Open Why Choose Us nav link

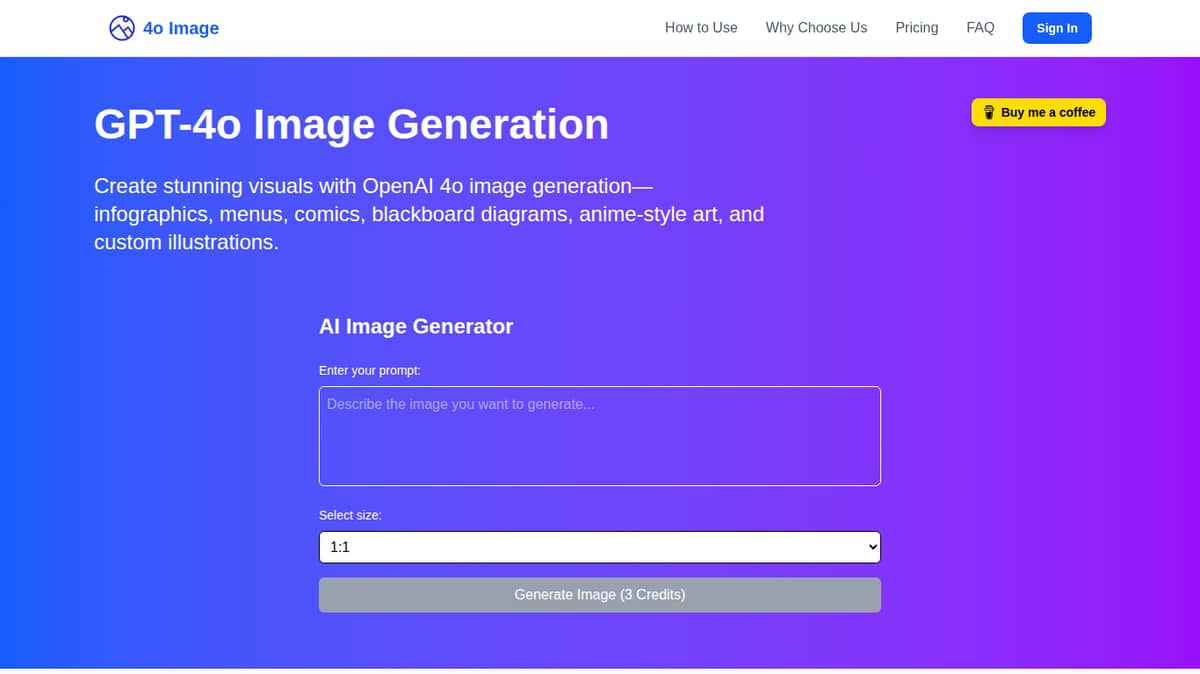point(816,28)
